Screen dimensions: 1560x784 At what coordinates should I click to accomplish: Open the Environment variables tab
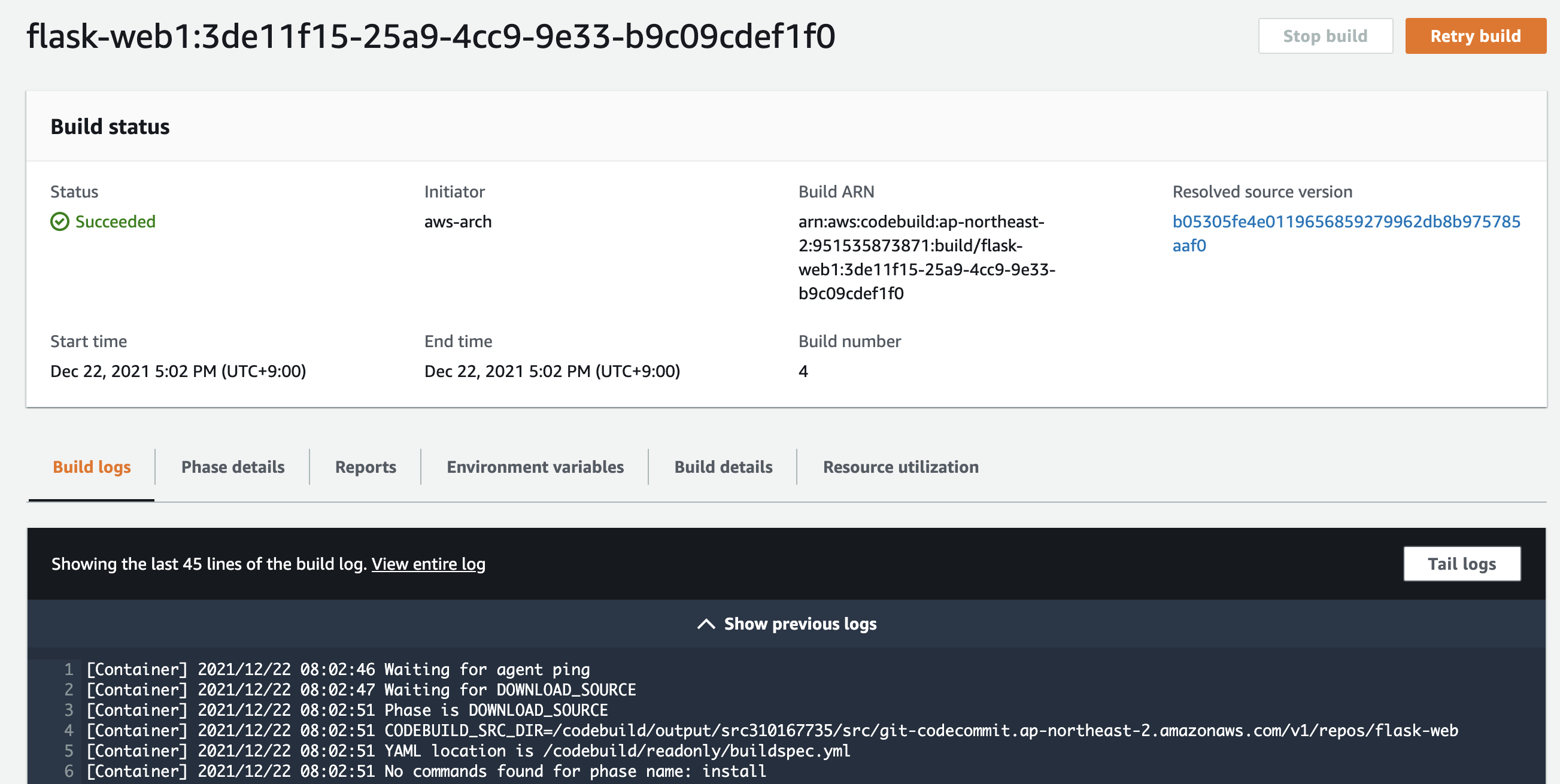[x=535, y=467]
